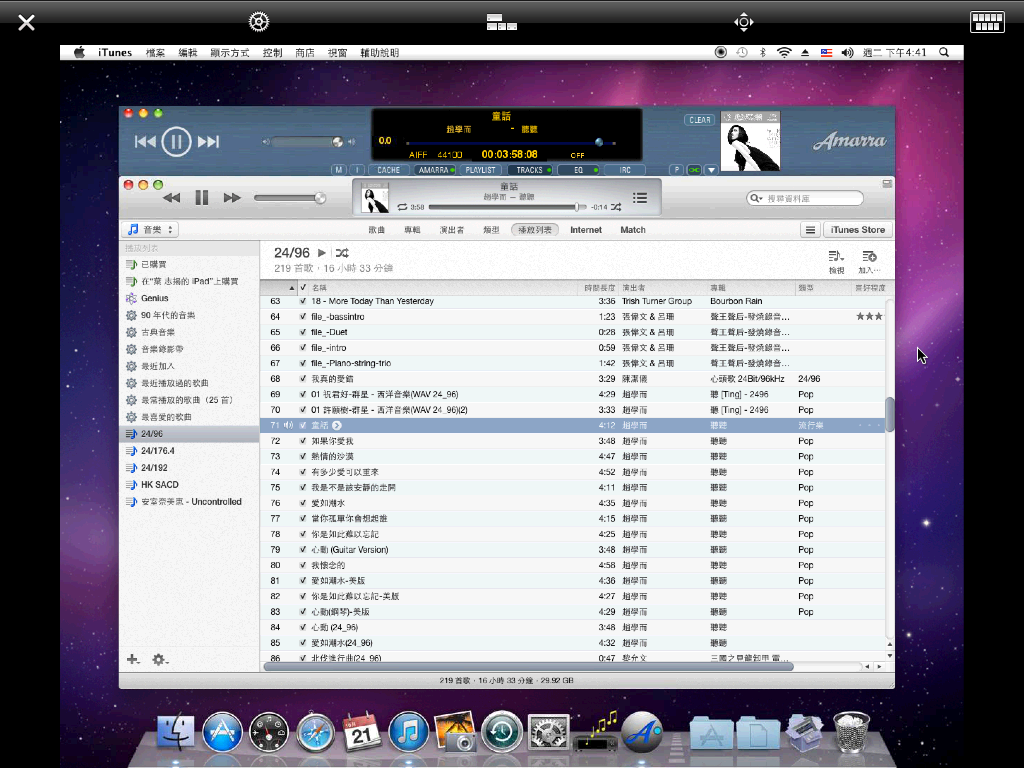The width and height of the screenshot is (1024, 768).
Task: Open the 檔案 menu
Action: pyautogui.click(x=155, y=52)
